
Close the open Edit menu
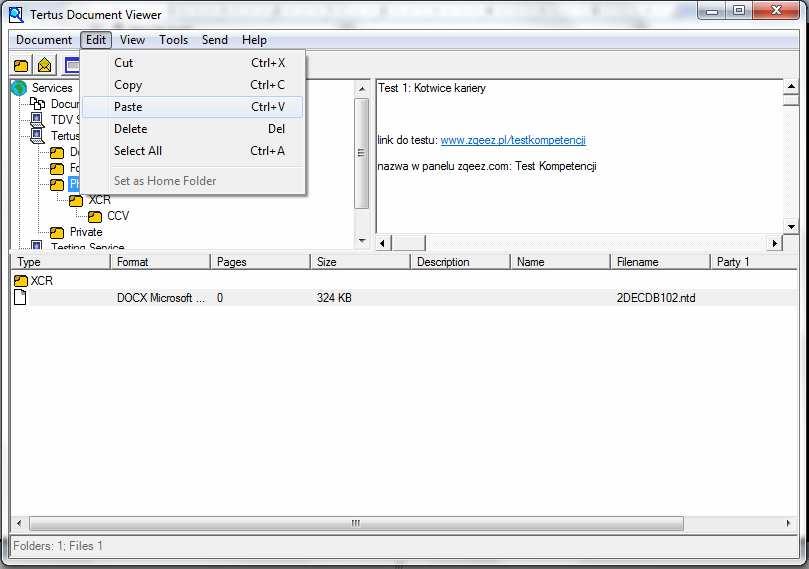[96, 40]
